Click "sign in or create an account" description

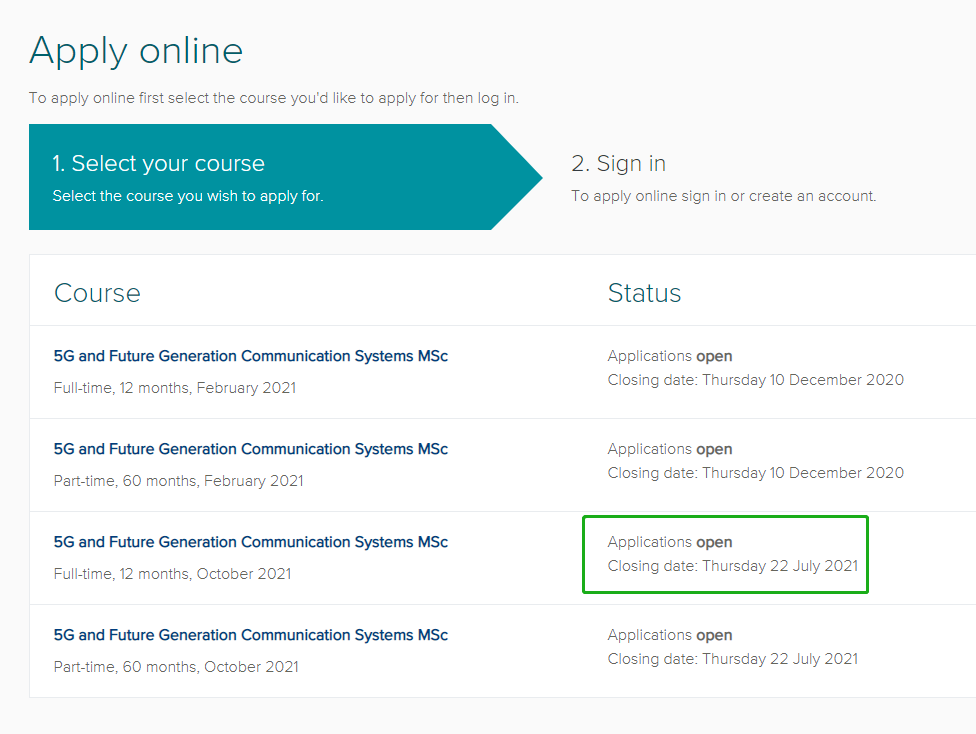(723, 196)
